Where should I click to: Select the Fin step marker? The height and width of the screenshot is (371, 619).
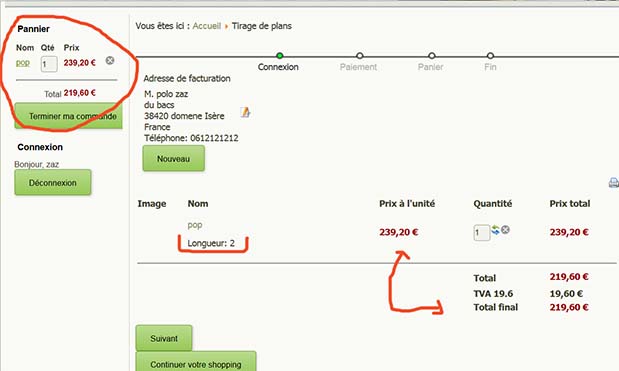[x=490, y=56]
